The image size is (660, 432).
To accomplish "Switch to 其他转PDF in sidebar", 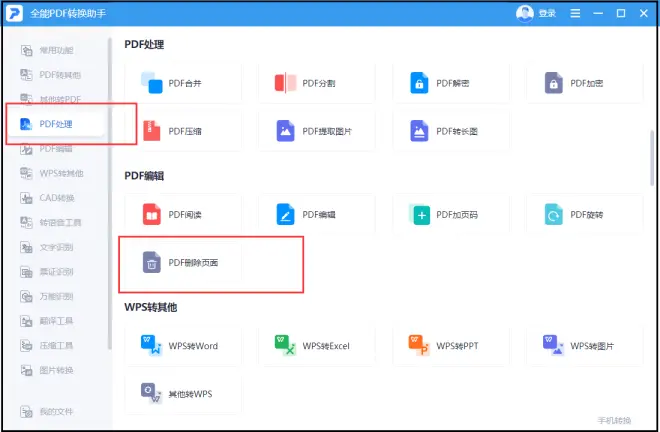I will (56, 99).
